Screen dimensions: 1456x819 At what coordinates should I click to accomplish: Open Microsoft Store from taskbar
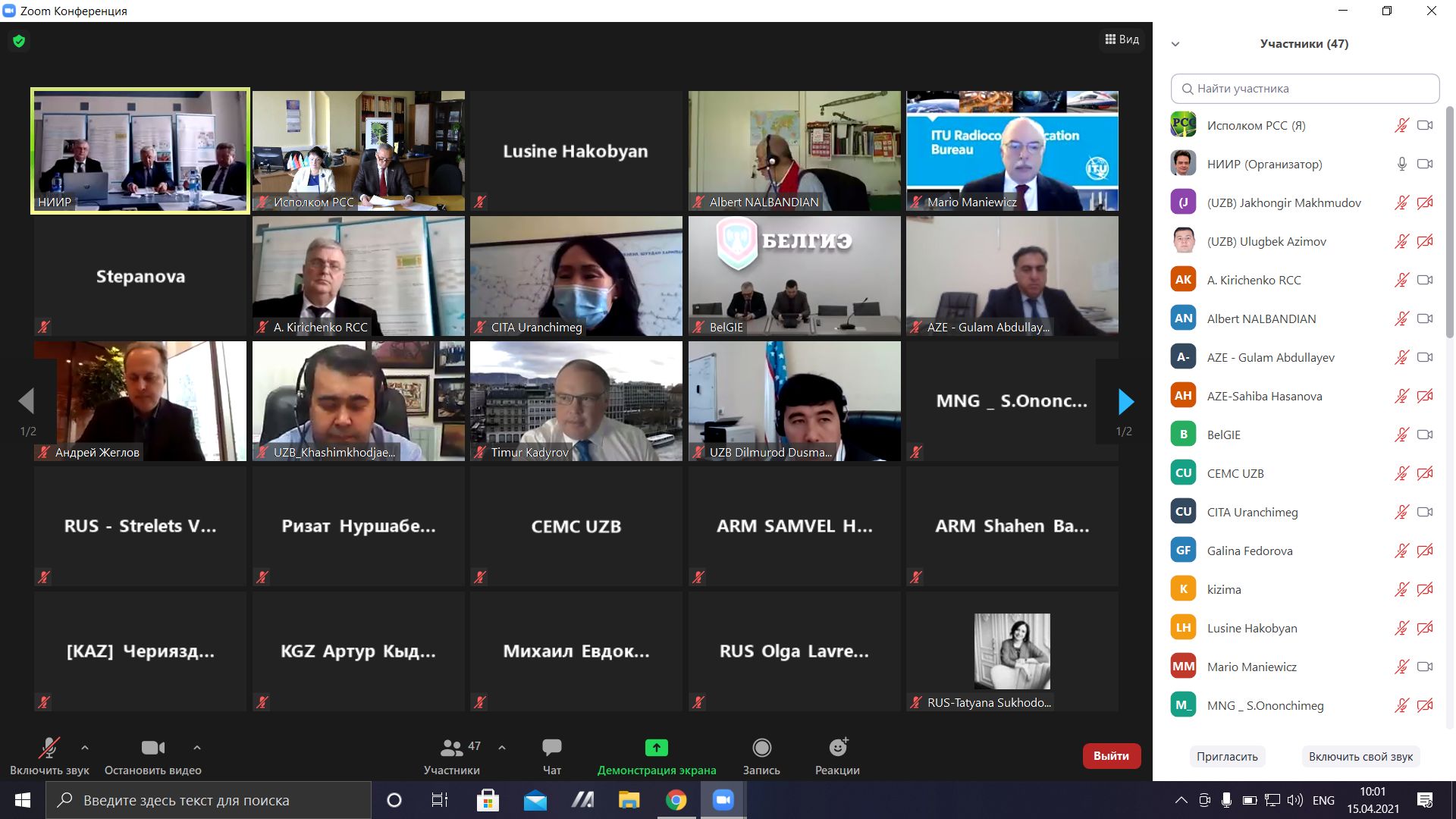pyautogui.click(x=488, y=800)
